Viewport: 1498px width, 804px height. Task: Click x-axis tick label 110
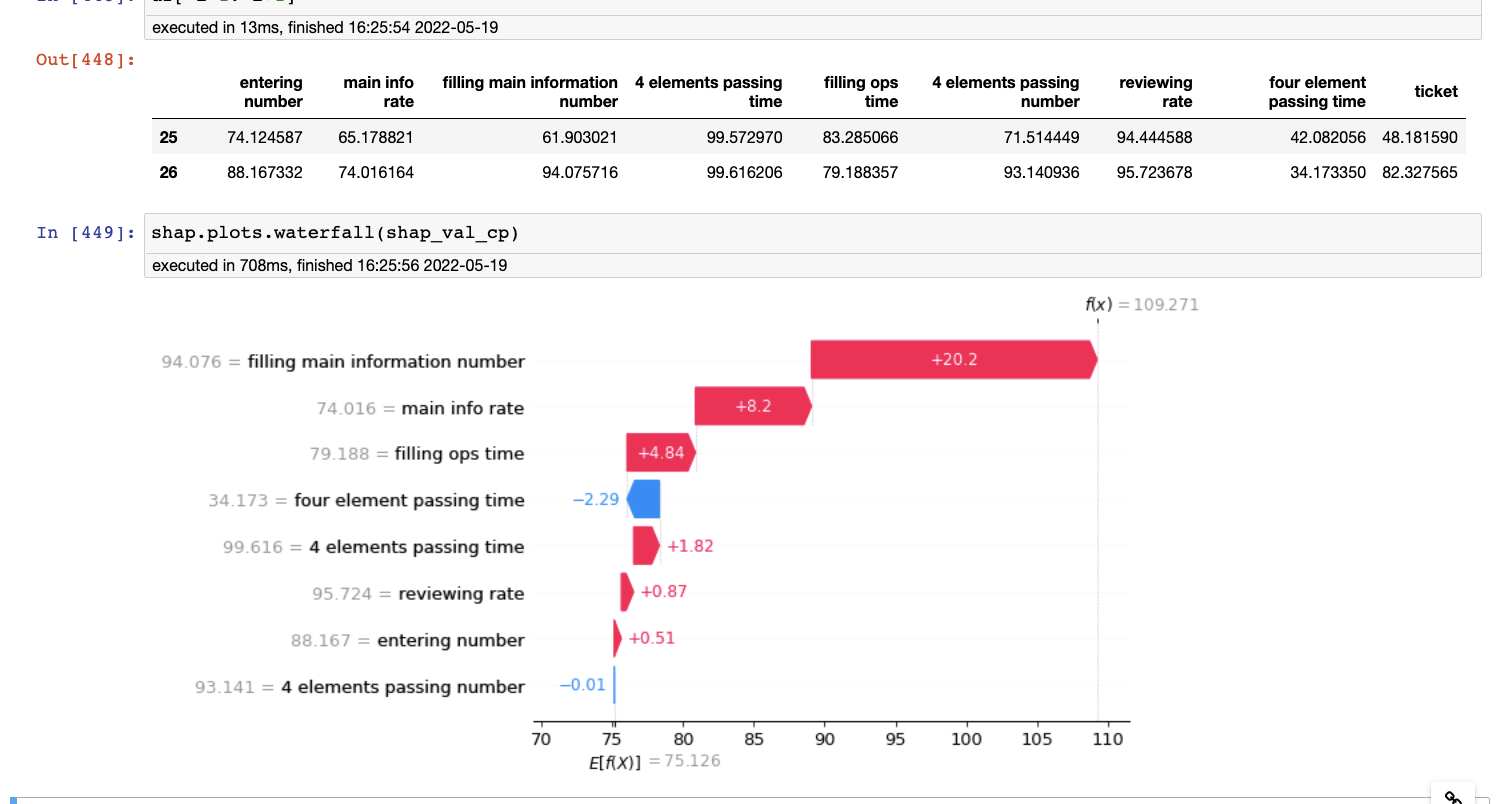point(1108,739)
